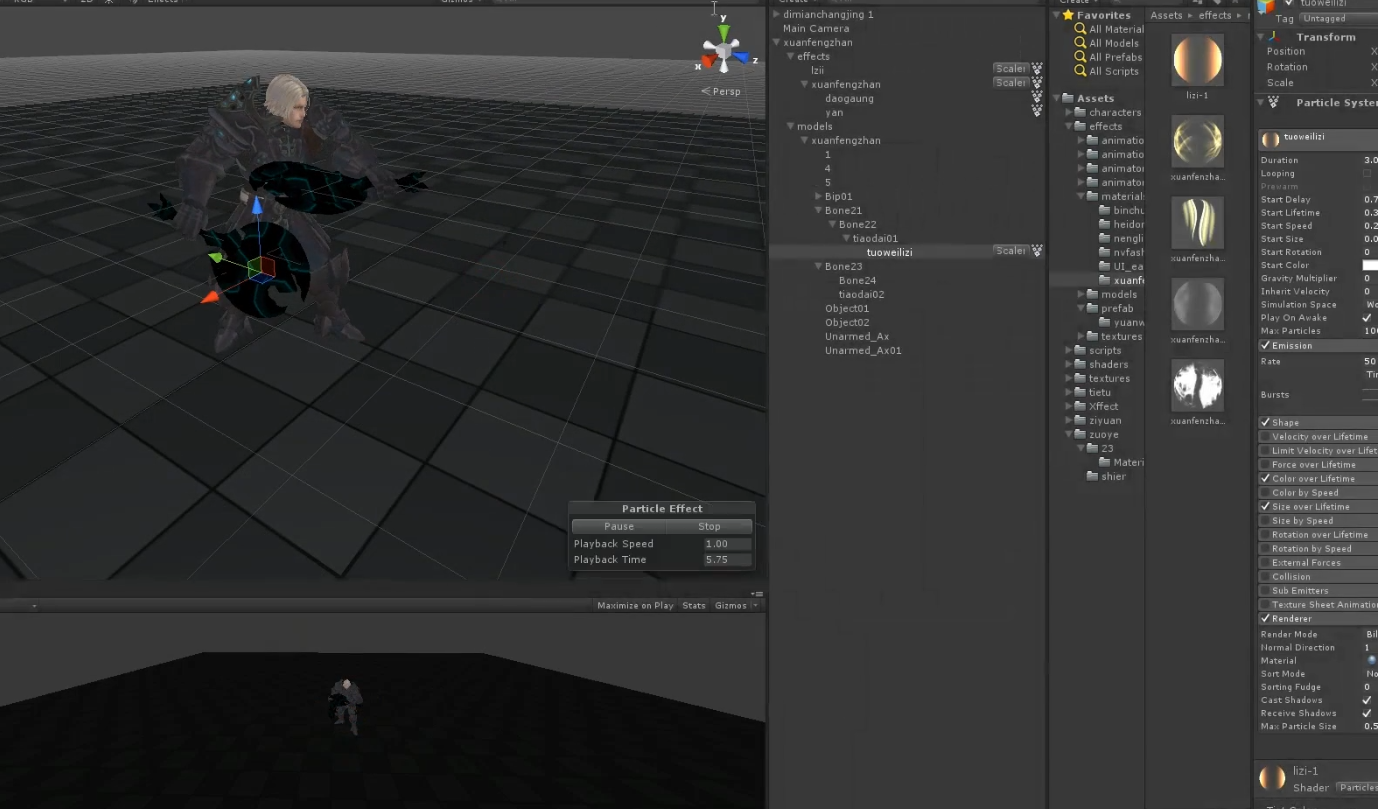Click the particle system icon on lzii row
Image resolution: width=1378 pixels, height=809 pixels.
tap(1037, 69)
